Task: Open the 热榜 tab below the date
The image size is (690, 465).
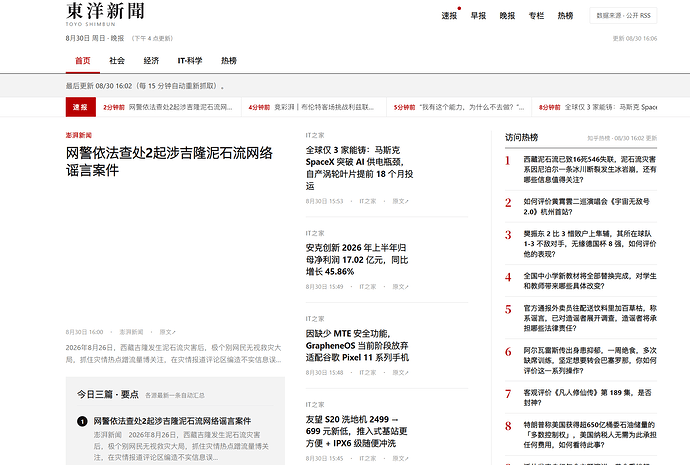Action: pyautogui.click(x=229, y=61)
